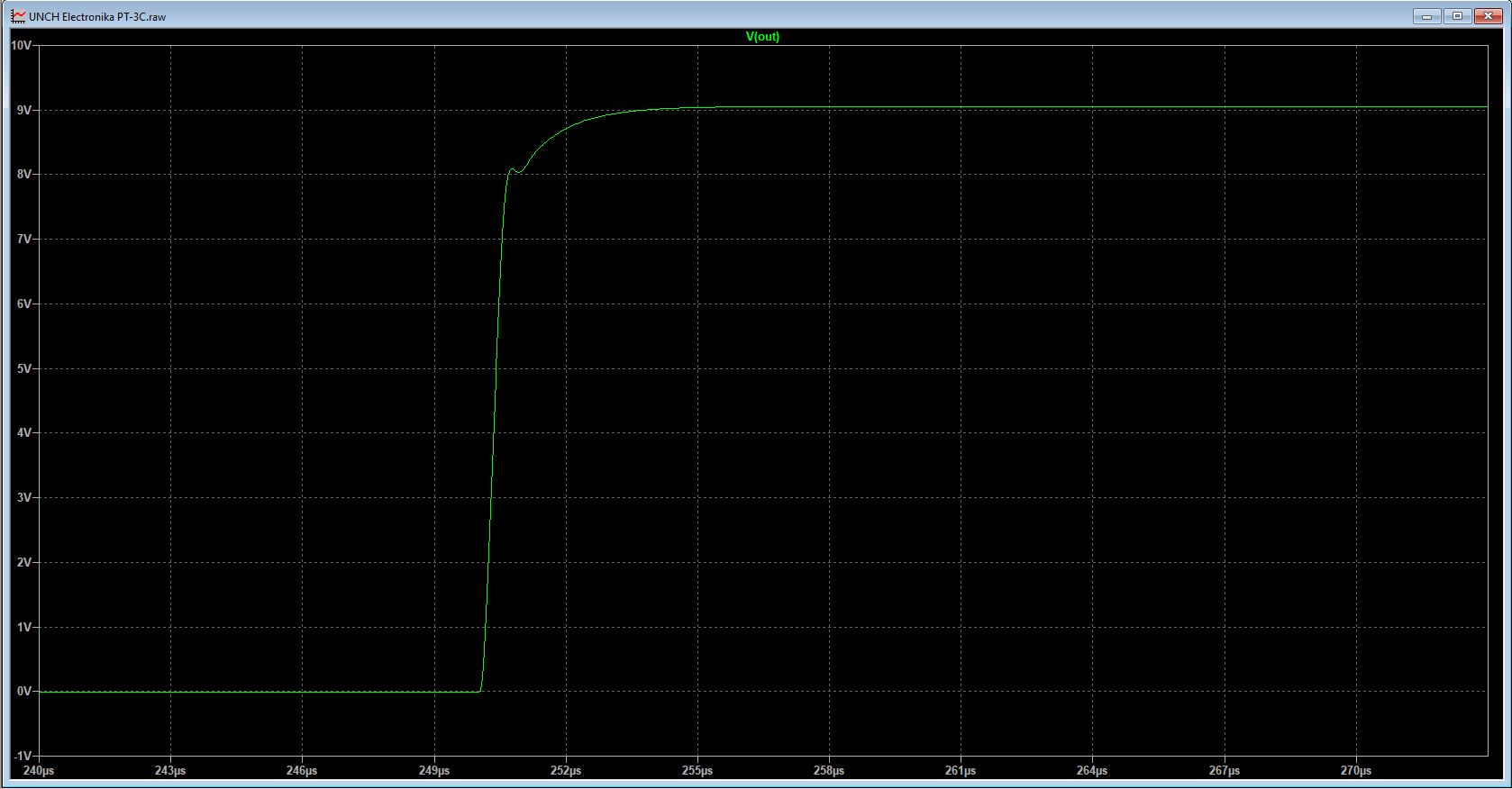Click the 246µs time axis label
1512x789 pixels.
point(302,771)
